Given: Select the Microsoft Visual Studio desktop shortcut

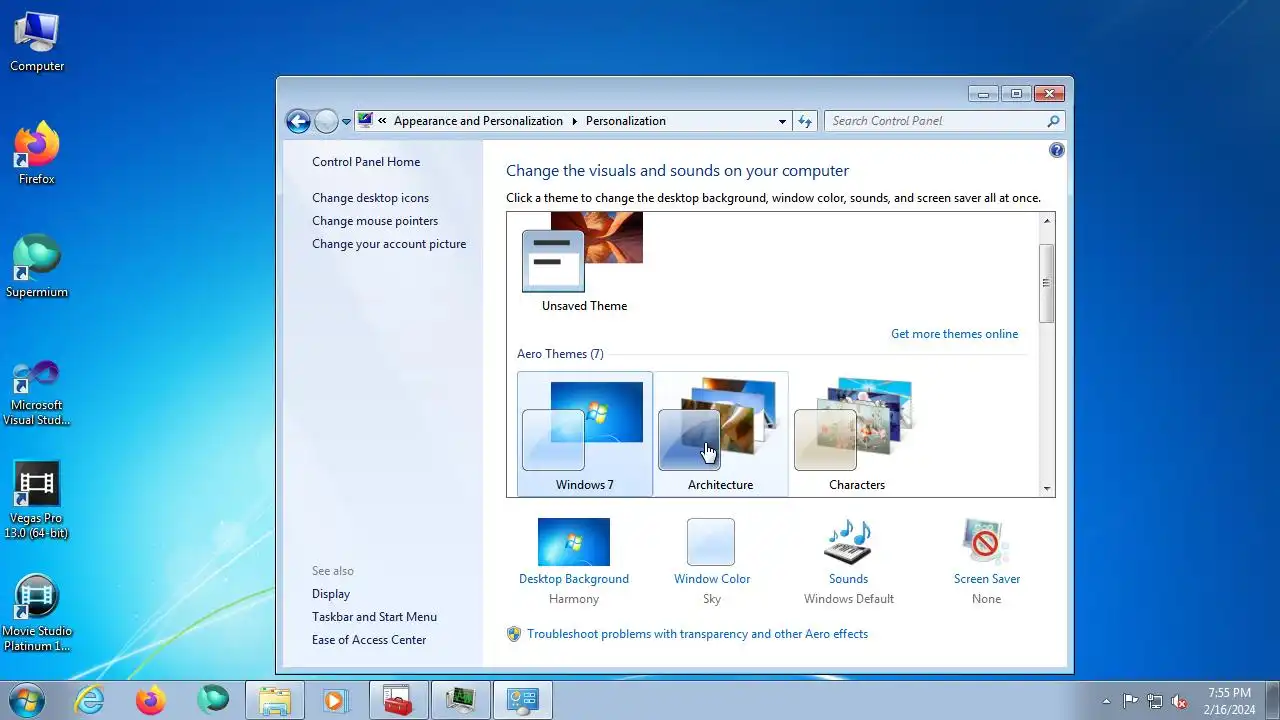Looking at the screenshot, I should pos(37,393).
